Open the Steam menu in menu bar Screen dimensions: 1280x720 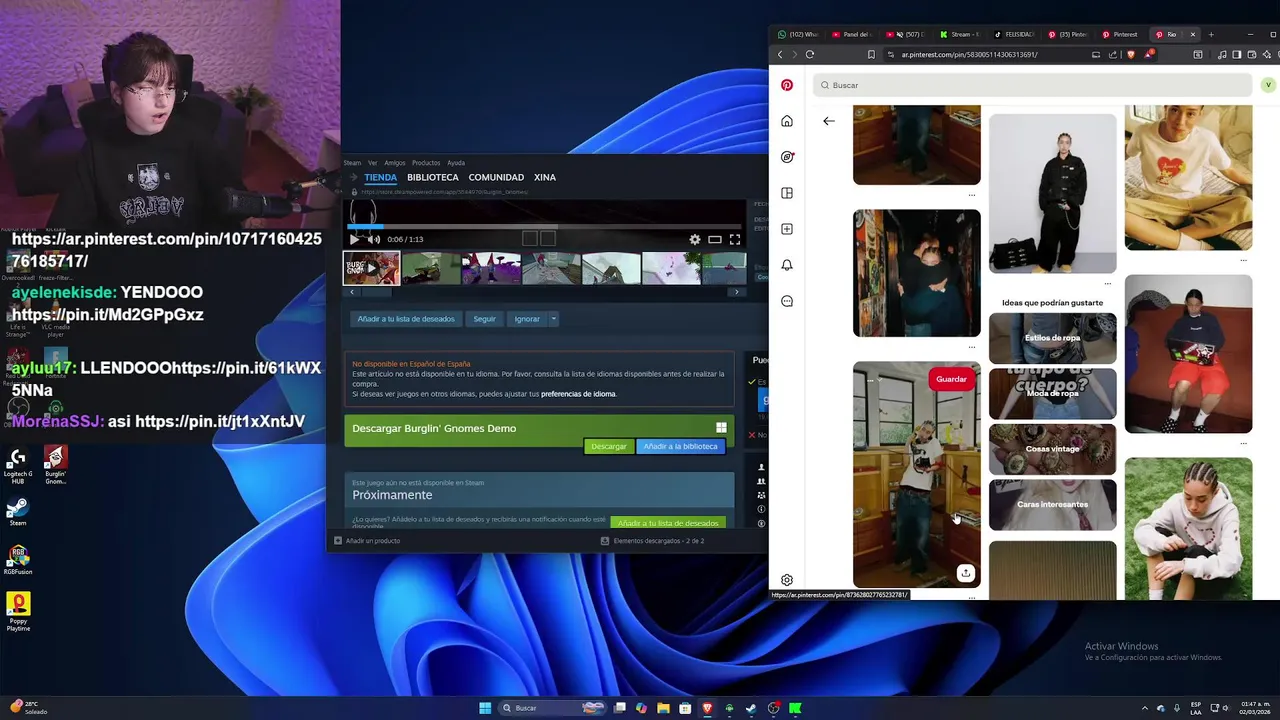pyautogui.click(x=352, y=162)
